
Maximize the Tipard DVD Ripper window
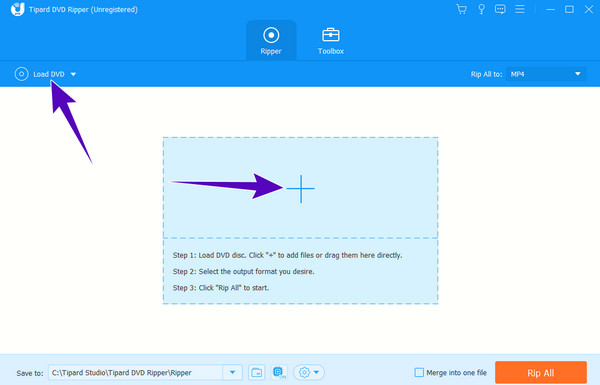[569, 9]
